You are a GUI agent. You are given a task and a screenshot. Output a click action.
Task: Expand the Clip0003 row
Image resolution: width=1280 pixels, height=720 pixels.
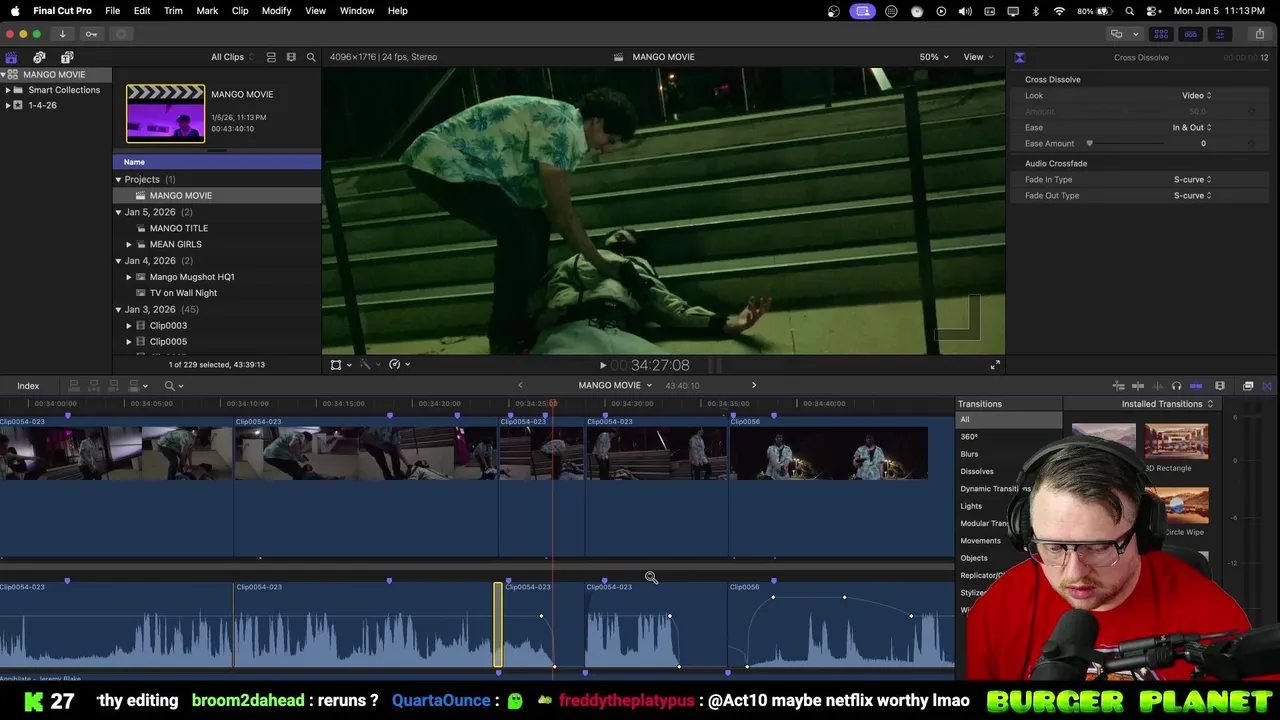[x=128, y=326]
